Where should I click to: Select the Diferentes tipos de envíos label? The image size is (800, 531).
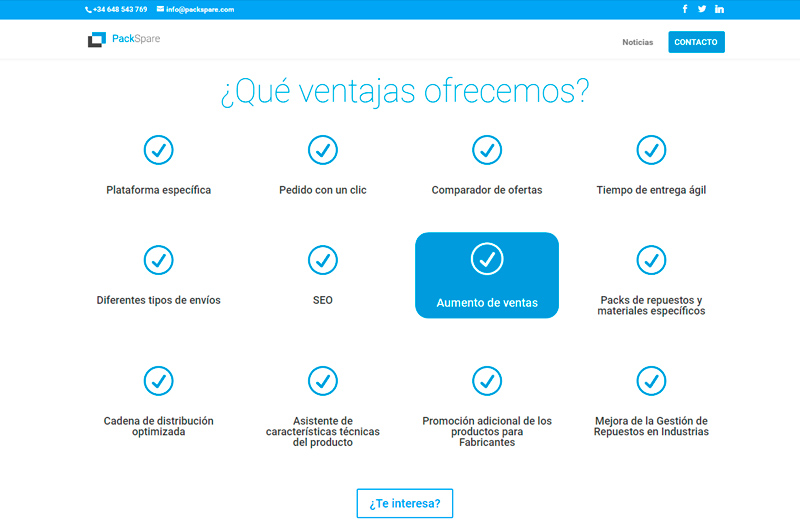159,300
